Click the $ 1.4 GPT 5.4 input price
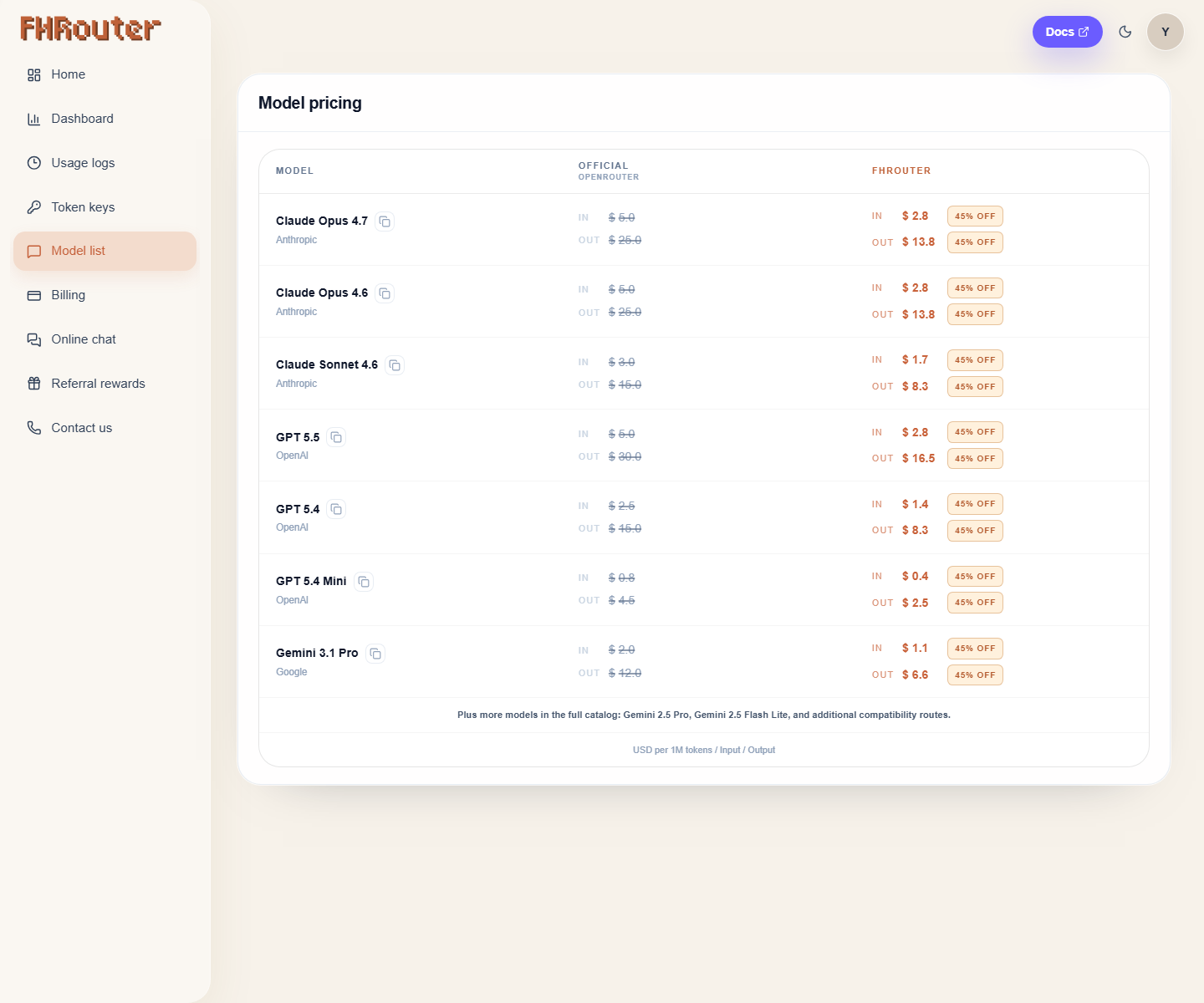Image resolution: width=1204 pixels, height=1003 pixels. coord(915,504)
